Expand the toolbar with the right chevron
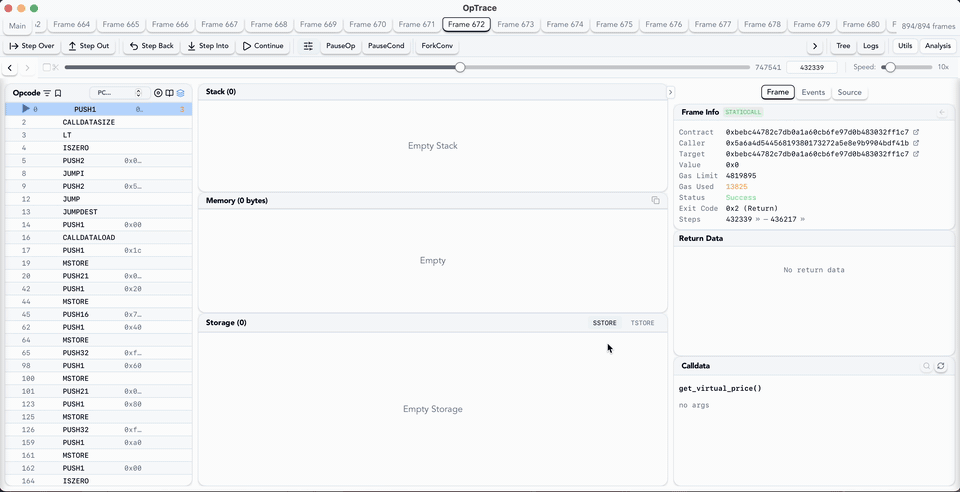Screen dimensions: 960x492 815,46
